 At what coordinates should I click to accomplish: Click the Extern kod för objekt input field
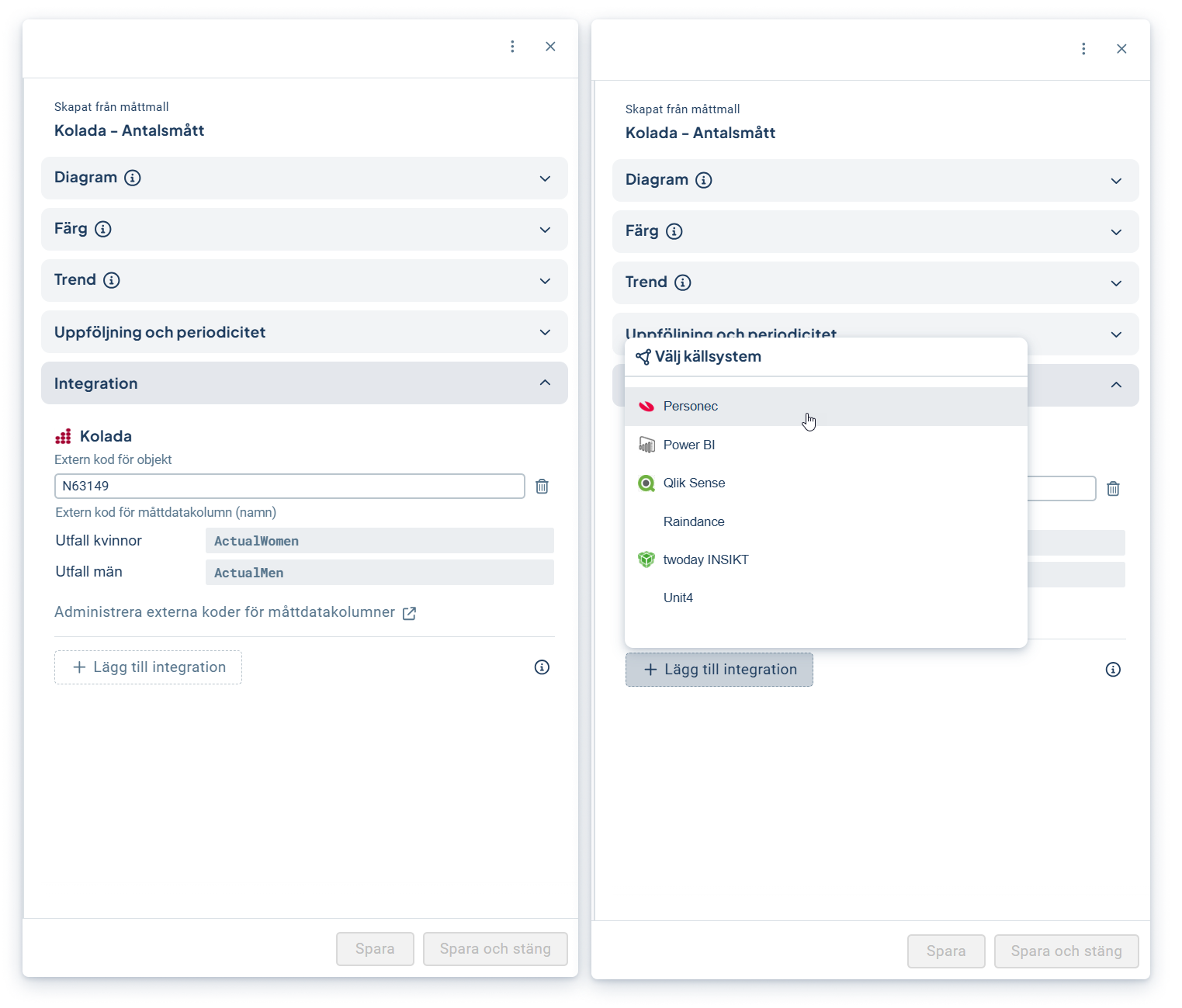pos(289,486)
